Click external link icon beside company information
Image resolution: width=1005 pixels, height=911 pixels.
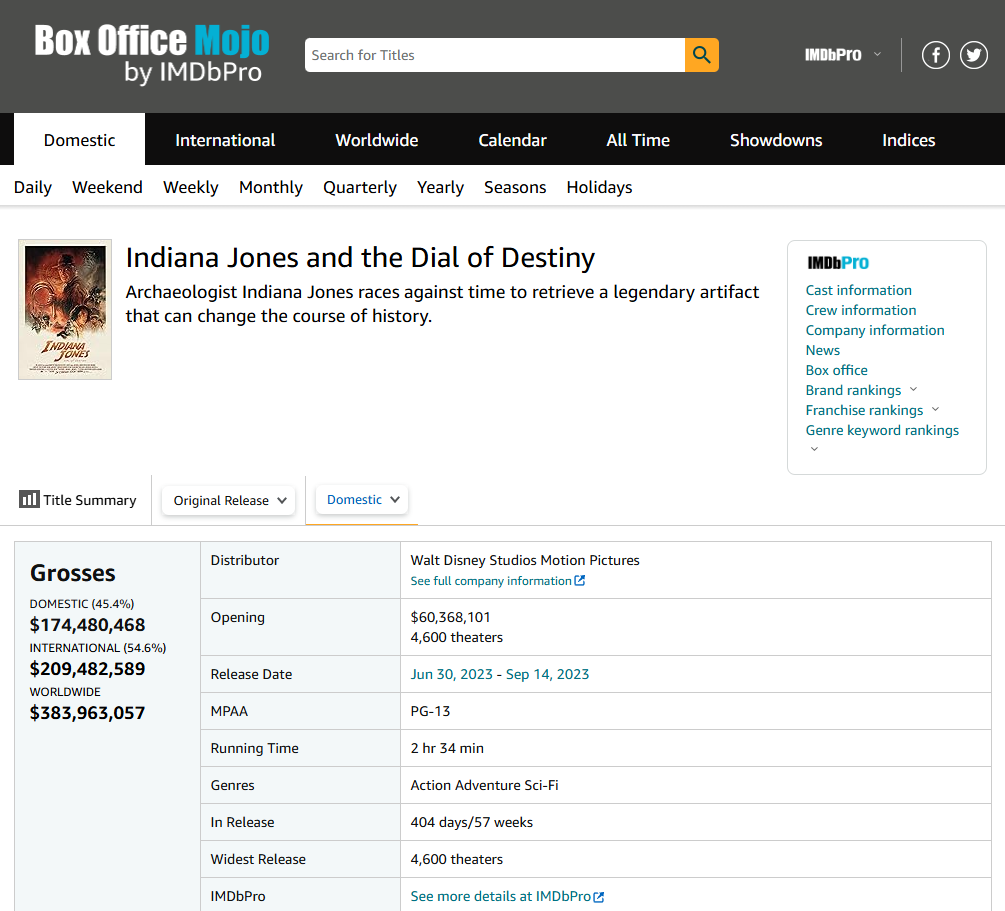(579, 580)
